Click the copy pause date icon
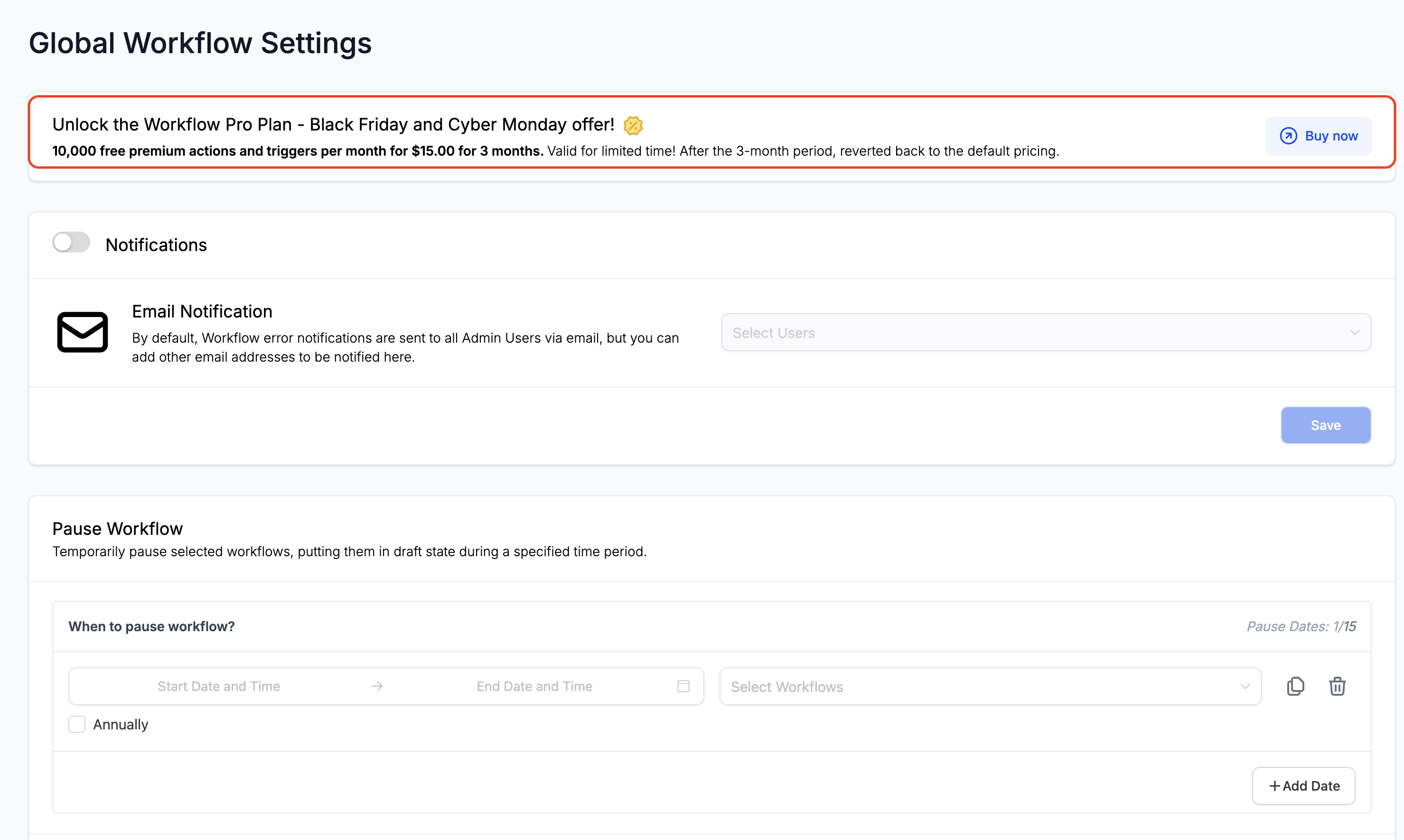Screen dimensions: 1404x840 pyautogui.click(x=1295, y=686)
